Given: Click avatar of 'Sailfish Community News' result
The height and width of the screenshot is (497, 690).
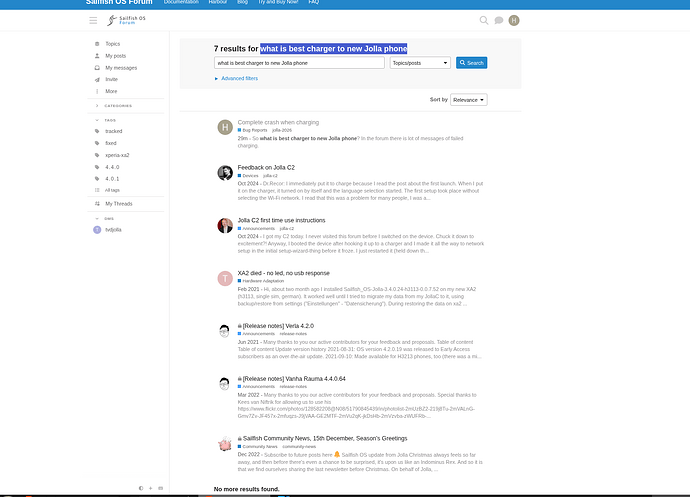Looking at the screenshot, I should [x=225, y=444].
